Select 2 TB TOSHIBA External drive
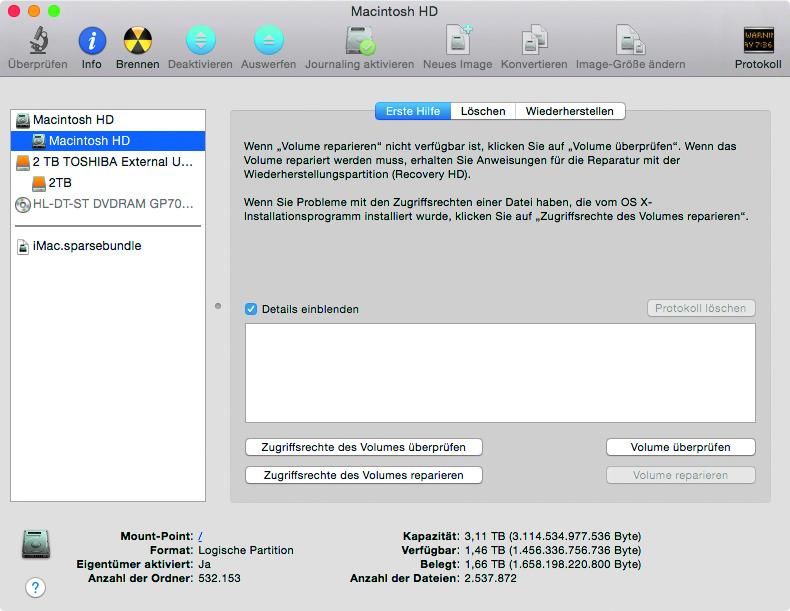This screenshot has height=611, width=790. click(x=108, y=162)
